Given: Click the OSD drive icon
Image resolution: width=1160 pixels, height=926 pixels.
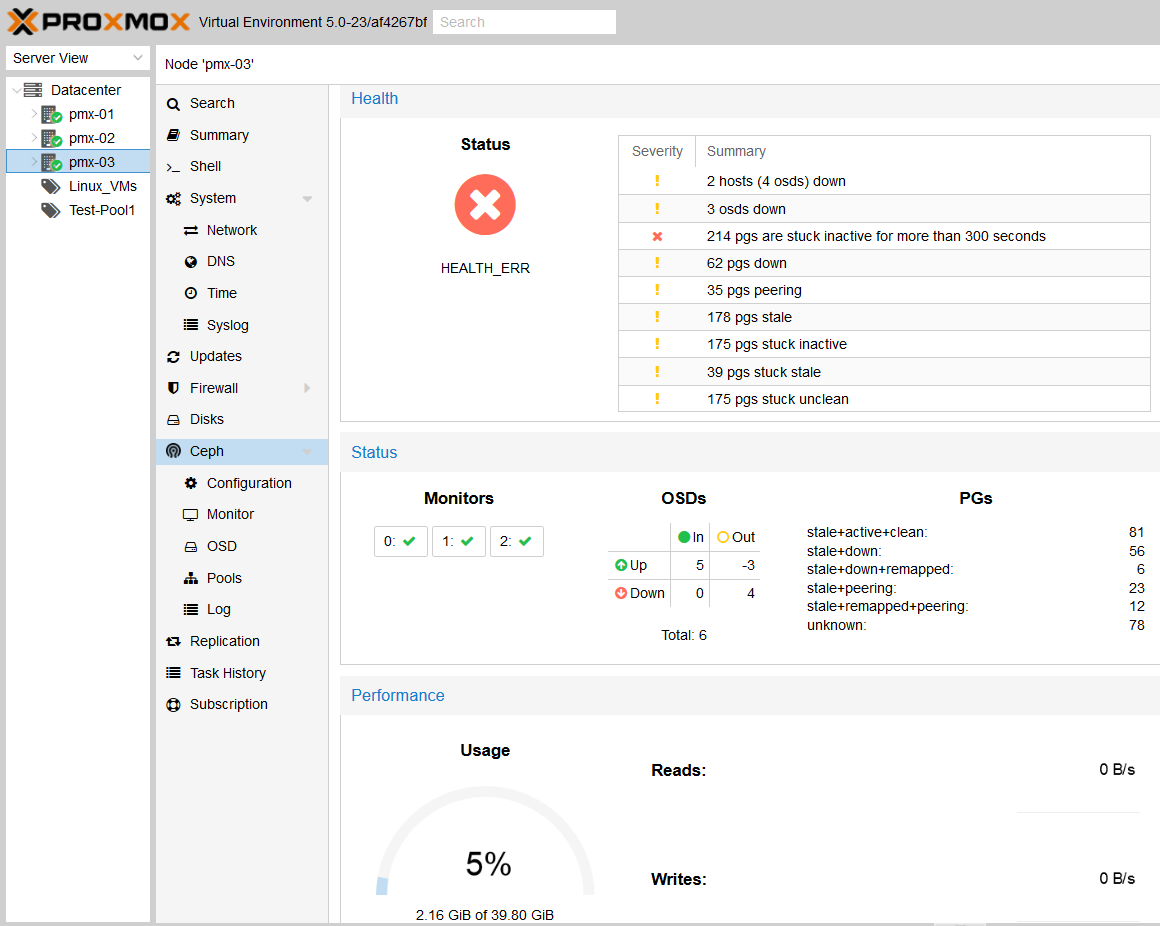Looking at the screenshot, I should click(191, 547).
